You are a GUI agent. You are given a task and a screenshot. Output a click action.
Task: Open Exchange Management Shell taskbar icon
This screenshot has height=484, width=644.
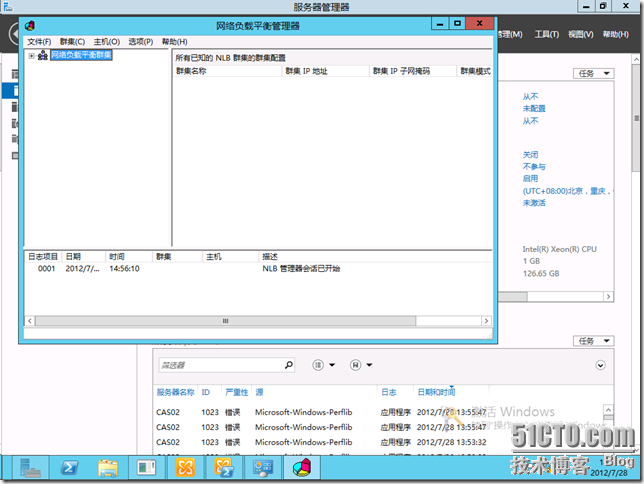[x=224, y=468]
